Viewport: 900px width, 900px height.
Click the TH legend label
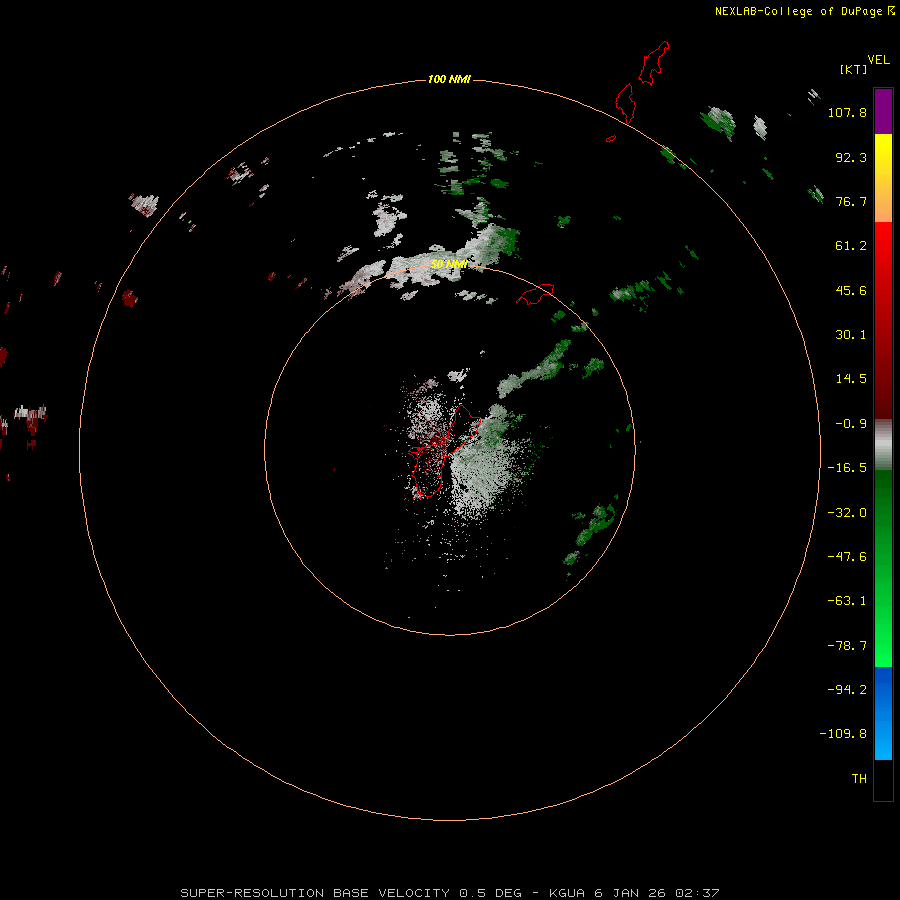[x=859, y=778]
